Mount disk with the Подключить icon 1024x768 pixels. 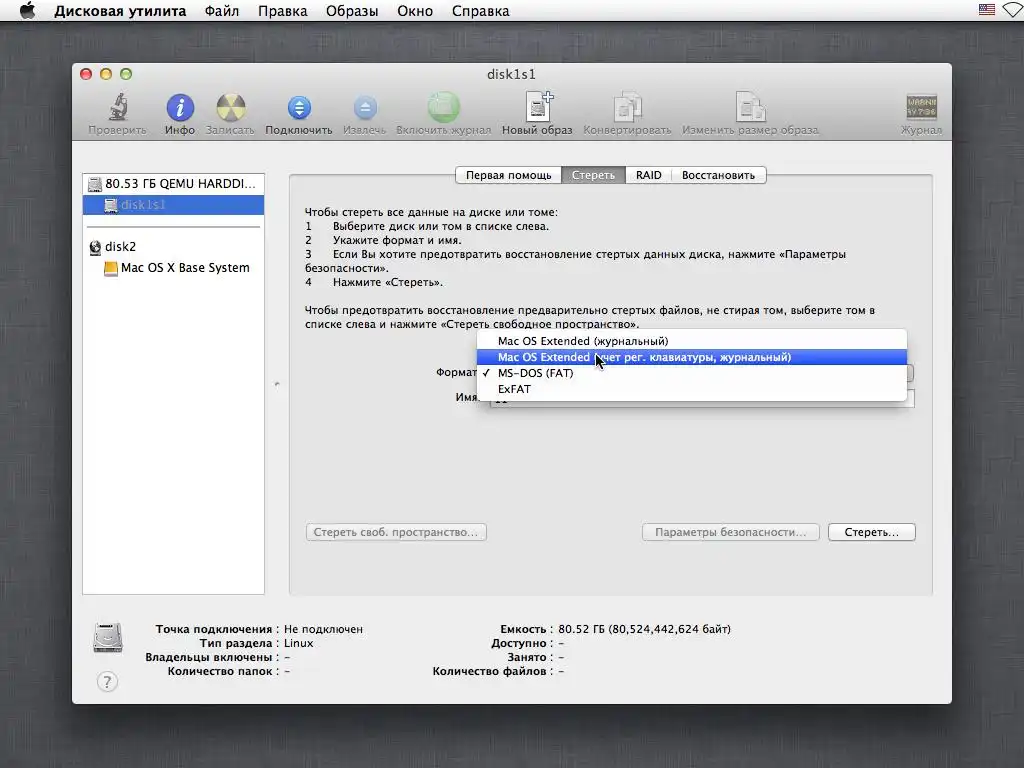click(299, 108)
